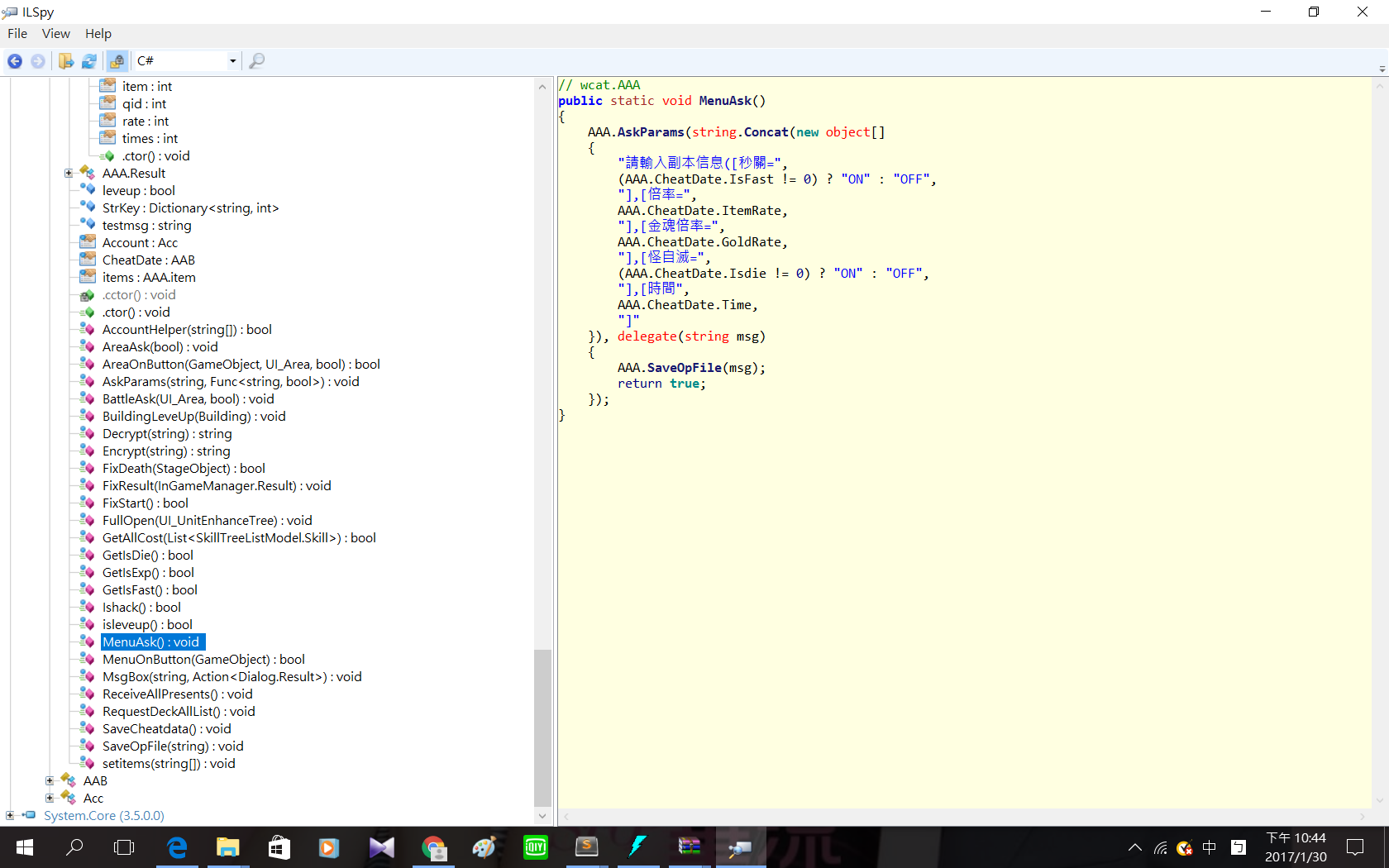The height and width of the screenshot is (868, 1389).
Task: Click the tree scrollbar up arrow
Action: [542, 87]
